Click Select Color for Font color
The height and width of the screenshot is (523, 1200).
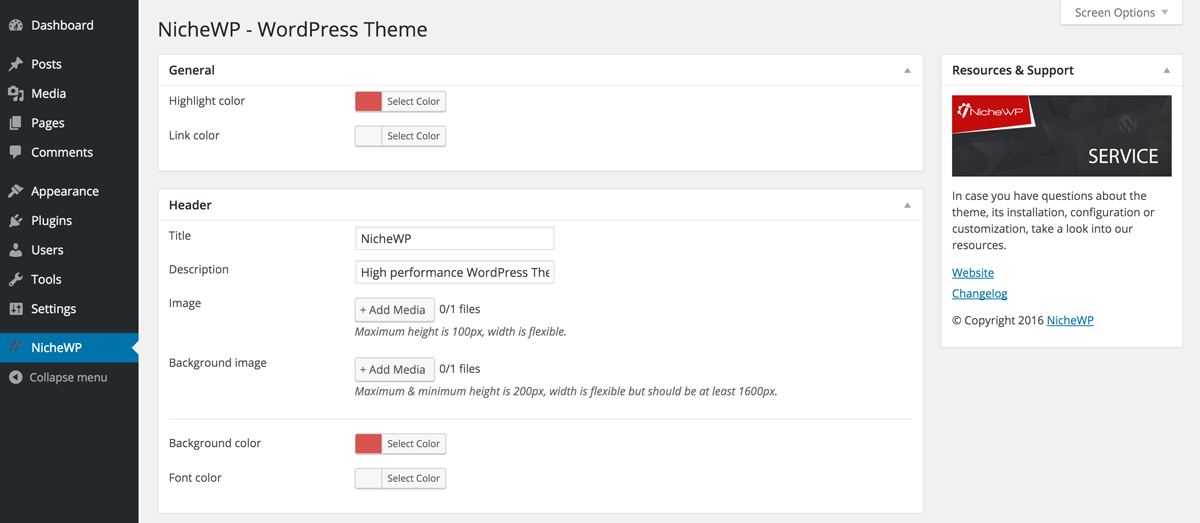click(414, 478)
